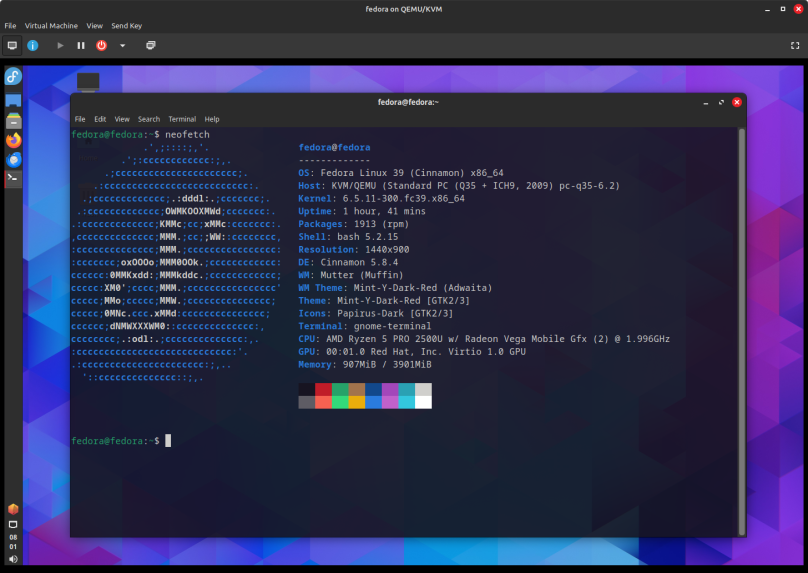Click the 'WM: Mutter (Muffin)' line
This screenshot has width=808, height=573.
click(351, 275)
